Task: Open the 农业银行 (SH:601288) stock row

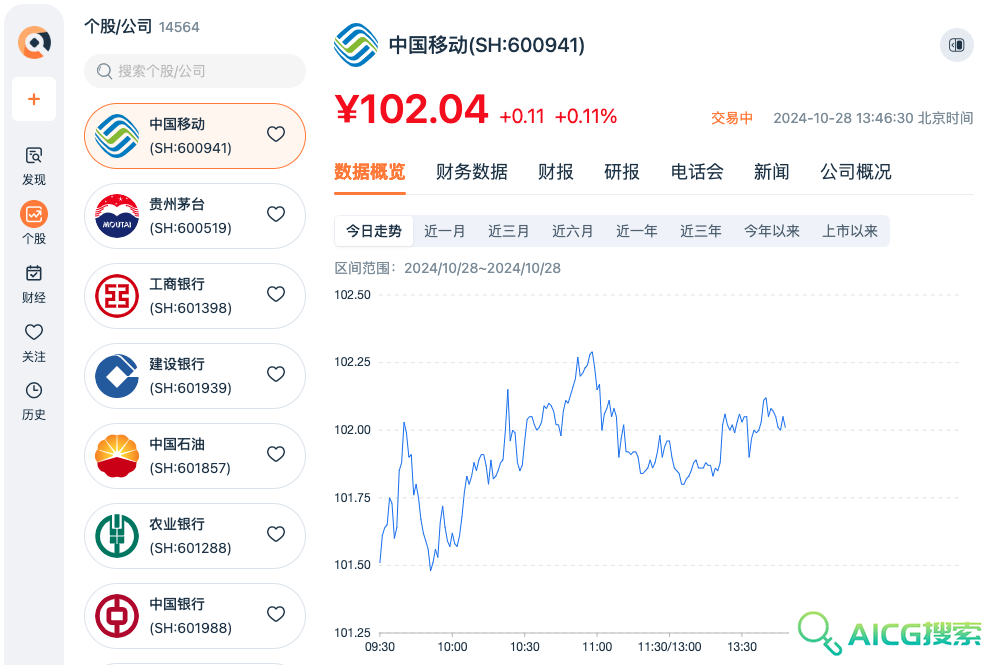Action: coord(195,536)
